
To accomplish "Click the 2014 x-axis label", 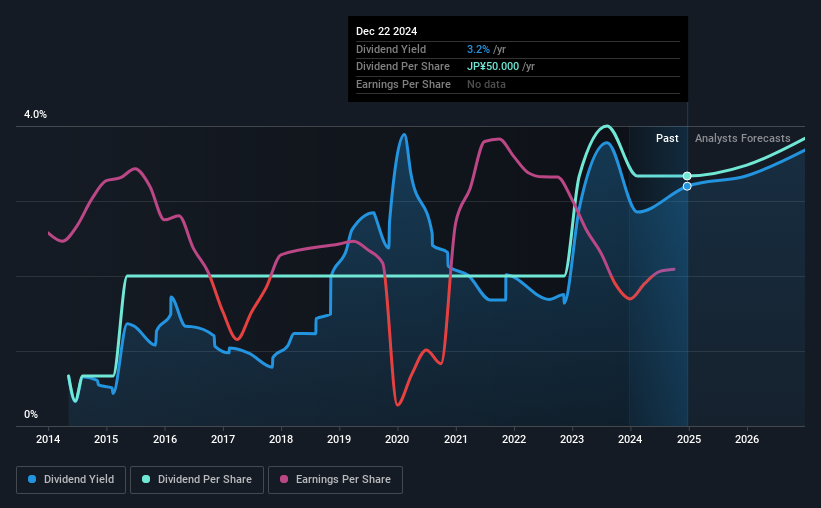I will click(x=48, y=439).
